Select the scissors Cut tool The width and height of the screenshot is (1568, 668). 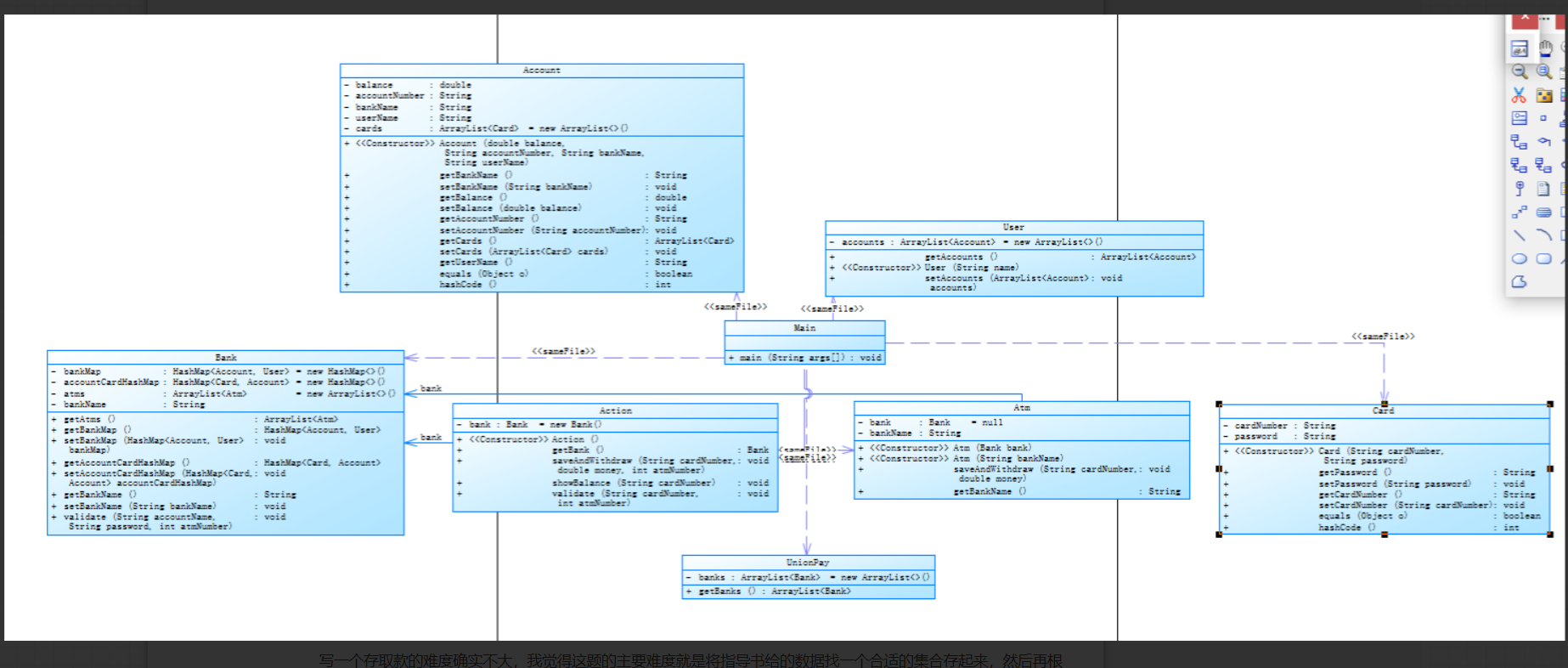[x=1520, y=95]
